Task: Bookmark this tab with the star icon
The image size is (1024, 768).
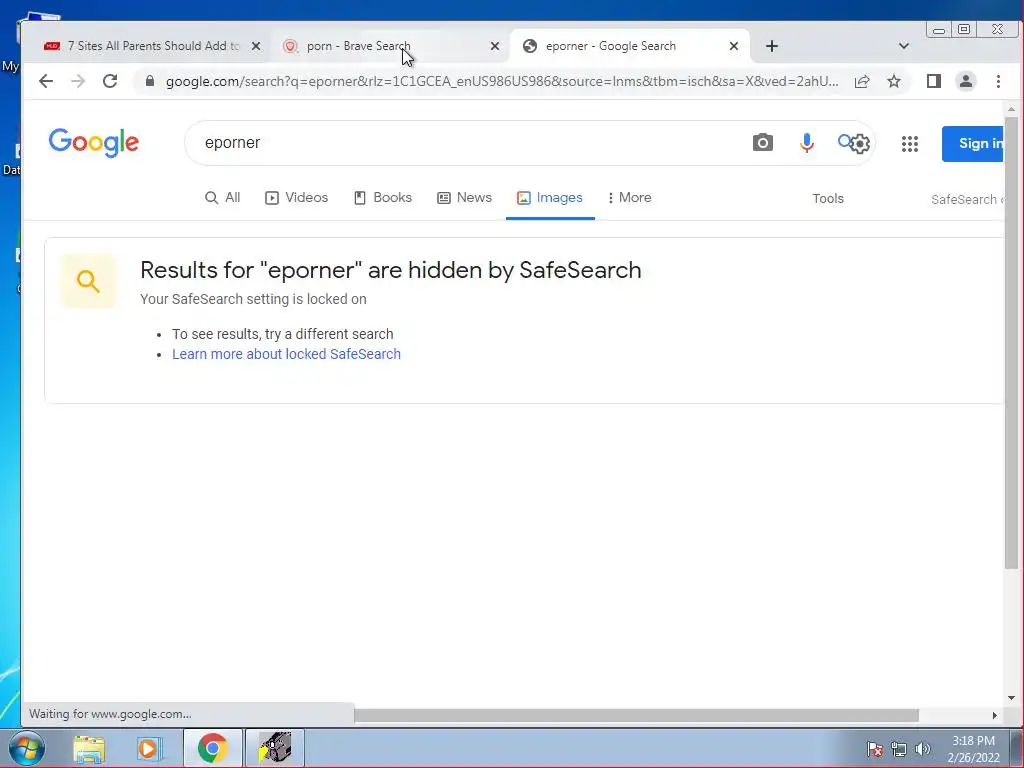Action: coord(894,81)
